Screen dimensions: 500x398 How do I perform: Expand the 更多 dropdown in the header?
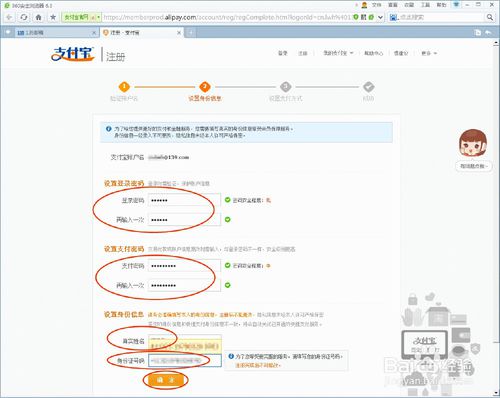point(429,53)
